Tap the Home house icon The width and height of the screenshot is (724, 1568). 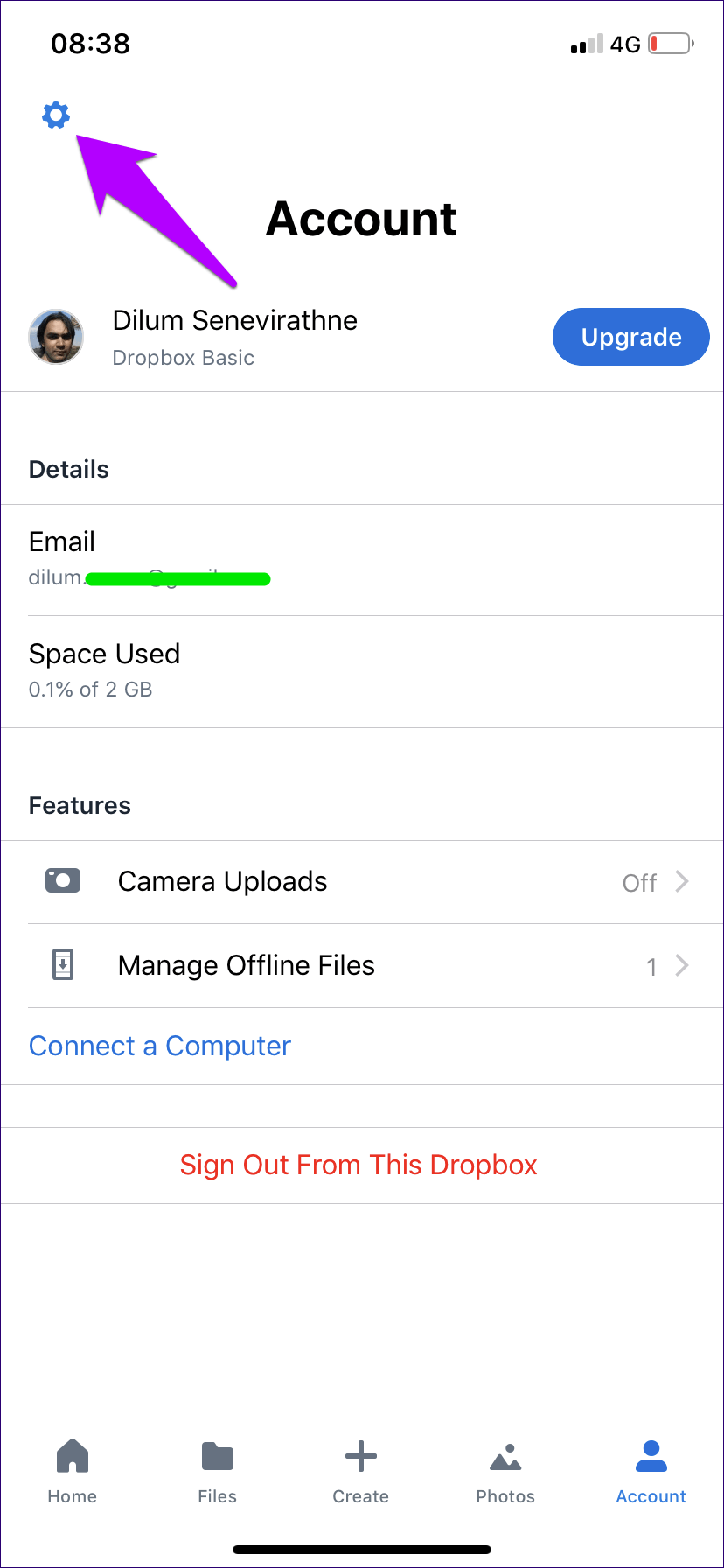(x=72, y=1456)
